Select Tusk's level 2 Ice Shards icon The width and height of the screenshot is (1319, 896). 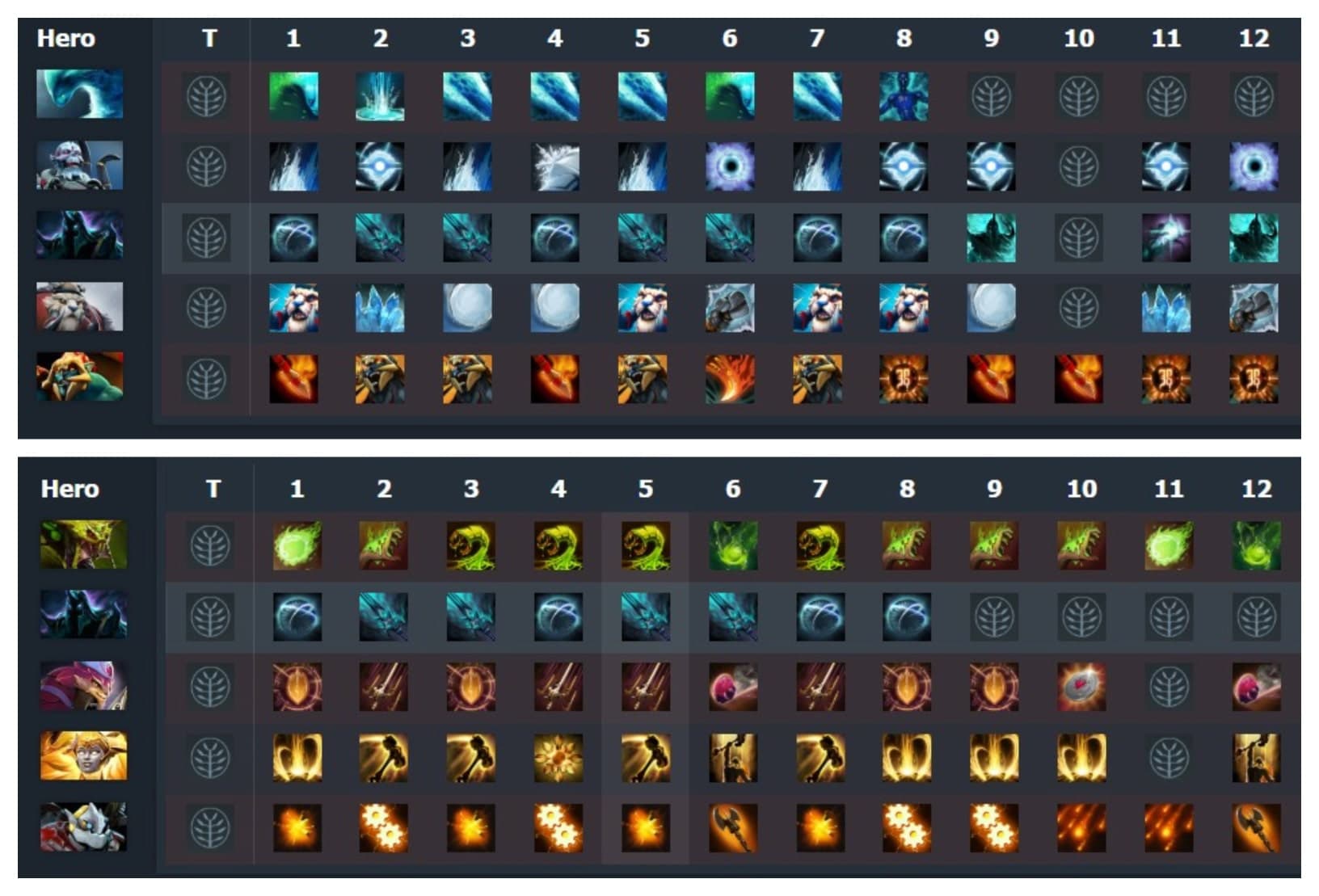tap(380, 308)
